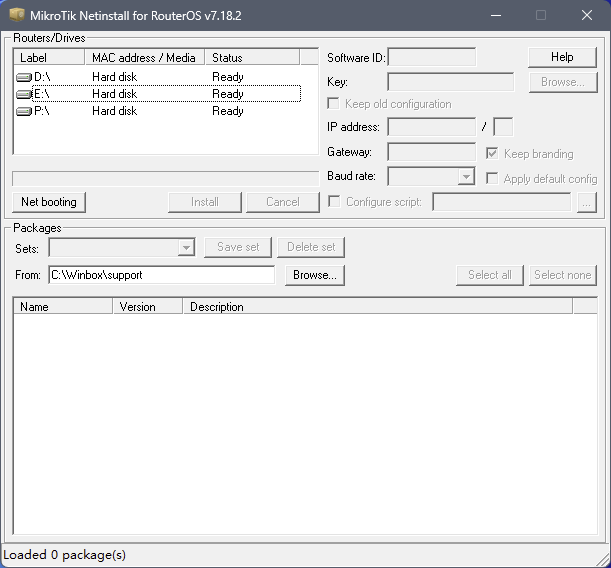Click the Help button
The width and height of the screenshot is (611, 568).
point(562,57)
